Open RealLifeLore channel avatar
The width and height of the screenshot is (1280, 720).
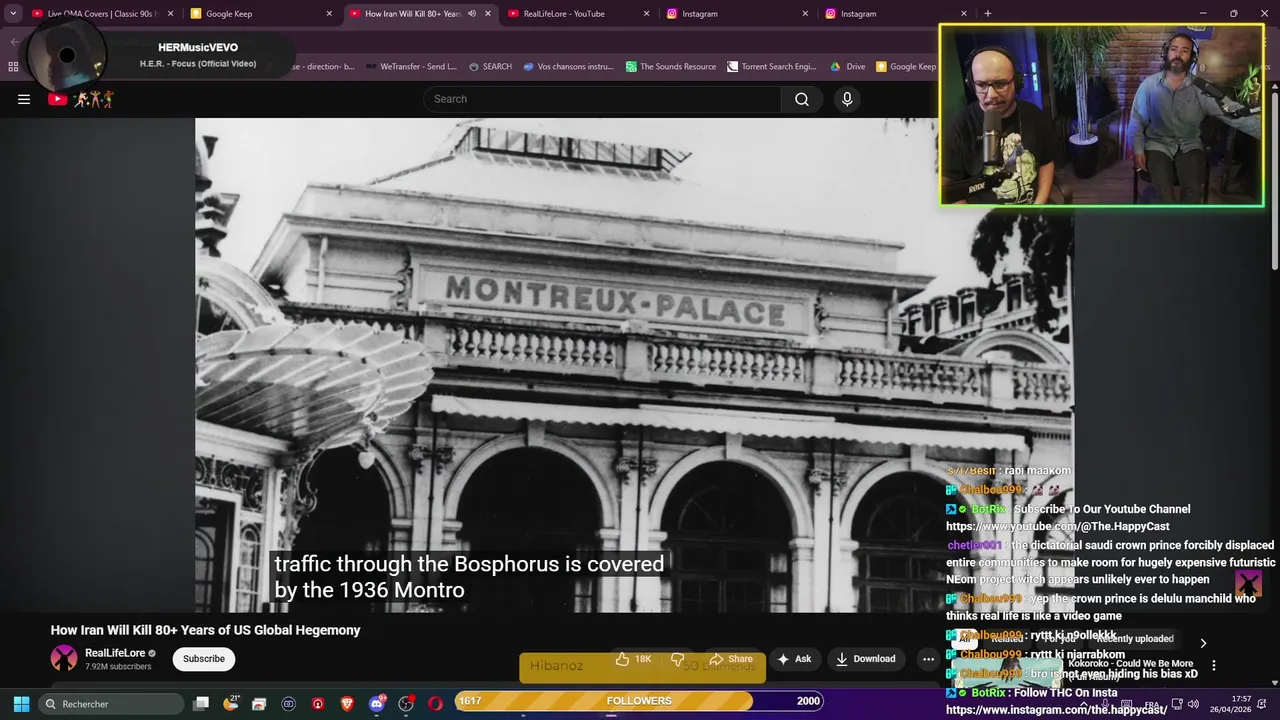(x=64, y=658)
